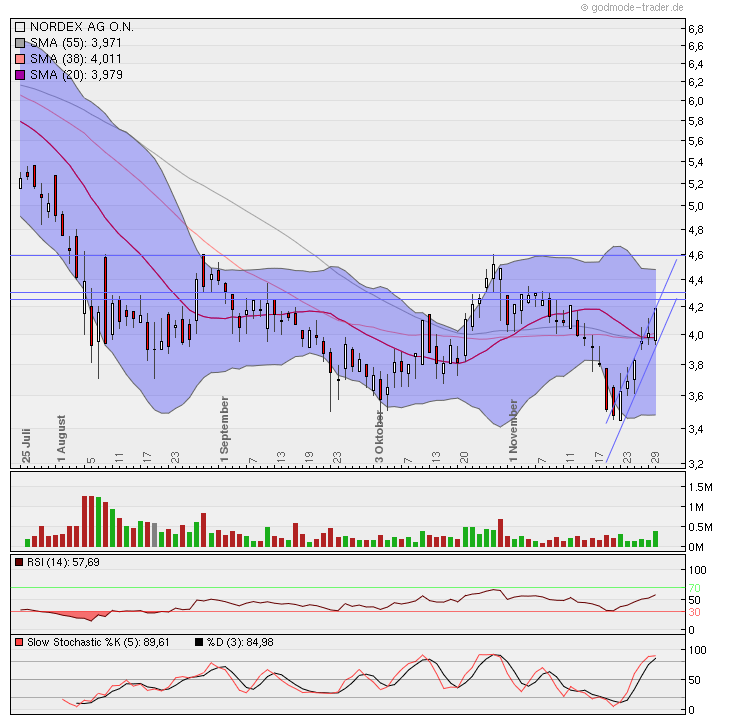Image resolution: width=730 pixels, height=724 pixels.
Task: Click the 25 Juli date axis label
Action: coord(26,446)
